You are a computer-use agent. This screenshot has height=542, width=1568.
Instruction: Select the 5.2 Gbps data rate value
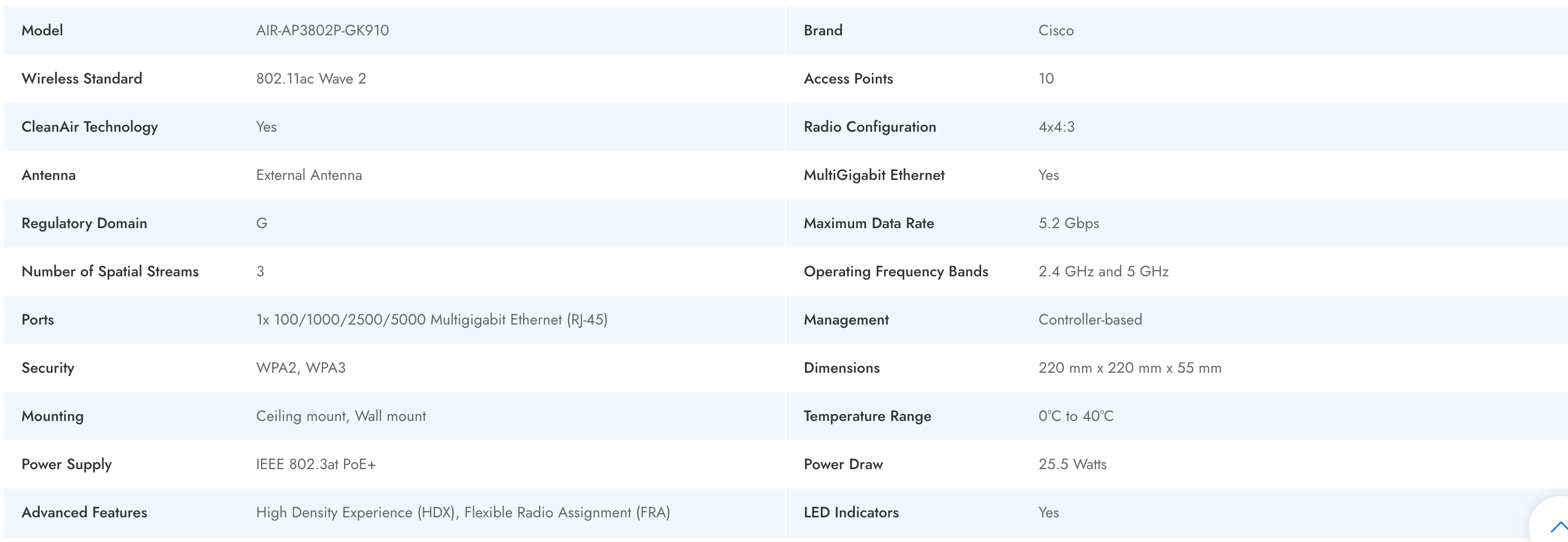tap(1068, 223)
